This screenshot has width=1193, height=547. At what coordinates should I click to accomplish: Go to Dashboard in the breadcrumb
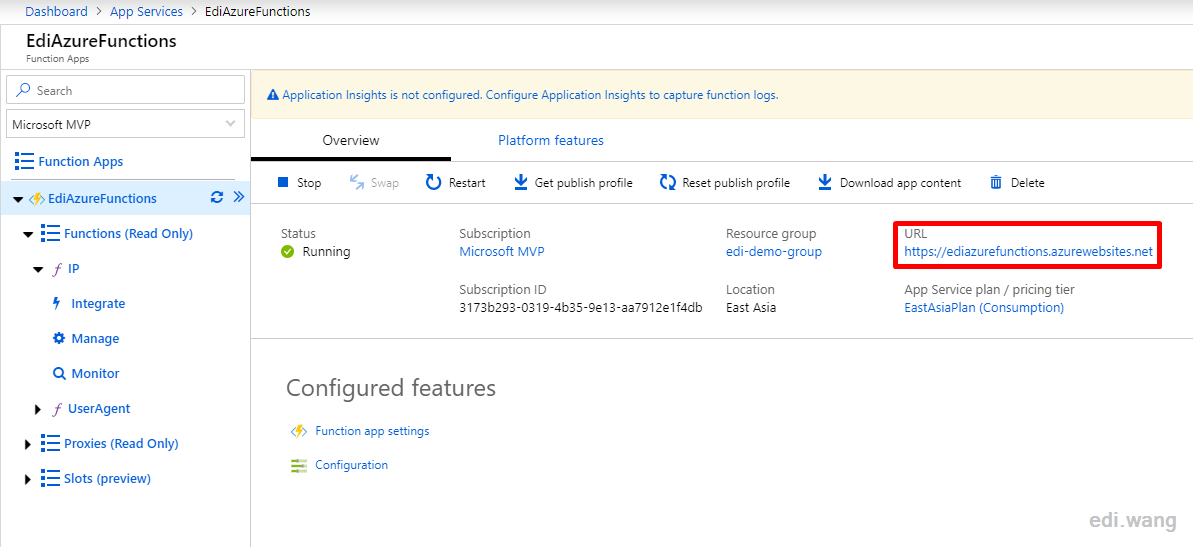[56, 11]
